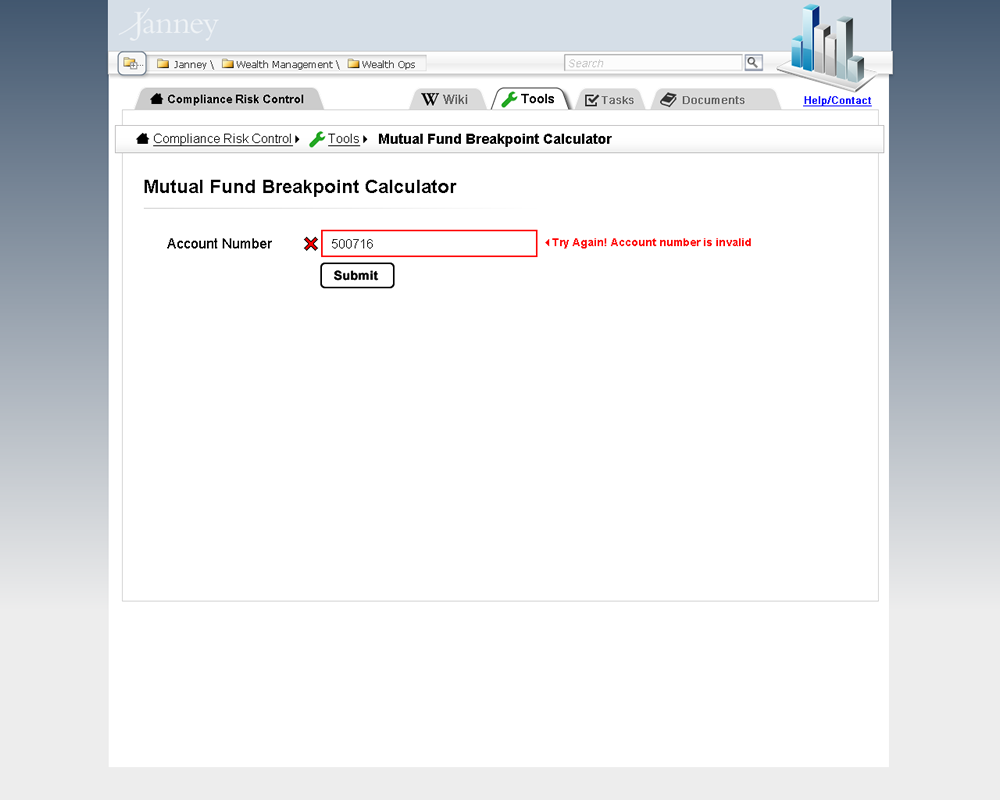
Task: Expand the arrow after Compliance Risk Control breadcrumb
Action: click(x=296, y=139)
